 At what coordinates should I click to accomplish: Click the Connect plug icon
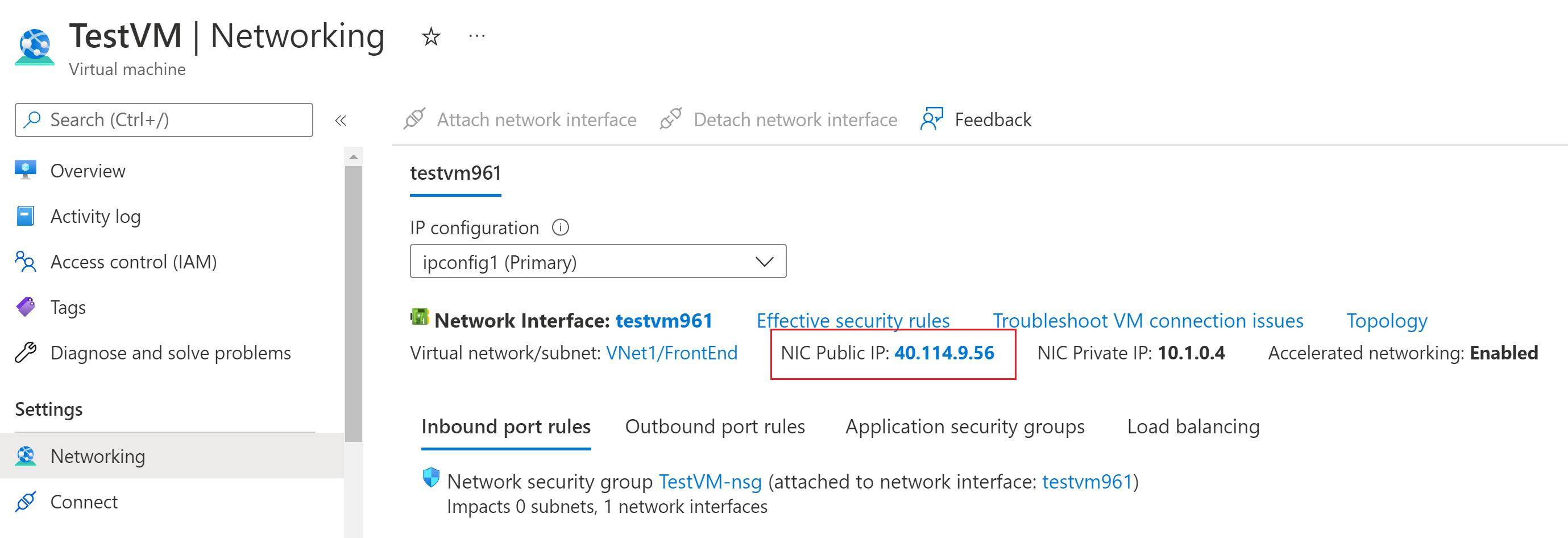tap(26, 502)
